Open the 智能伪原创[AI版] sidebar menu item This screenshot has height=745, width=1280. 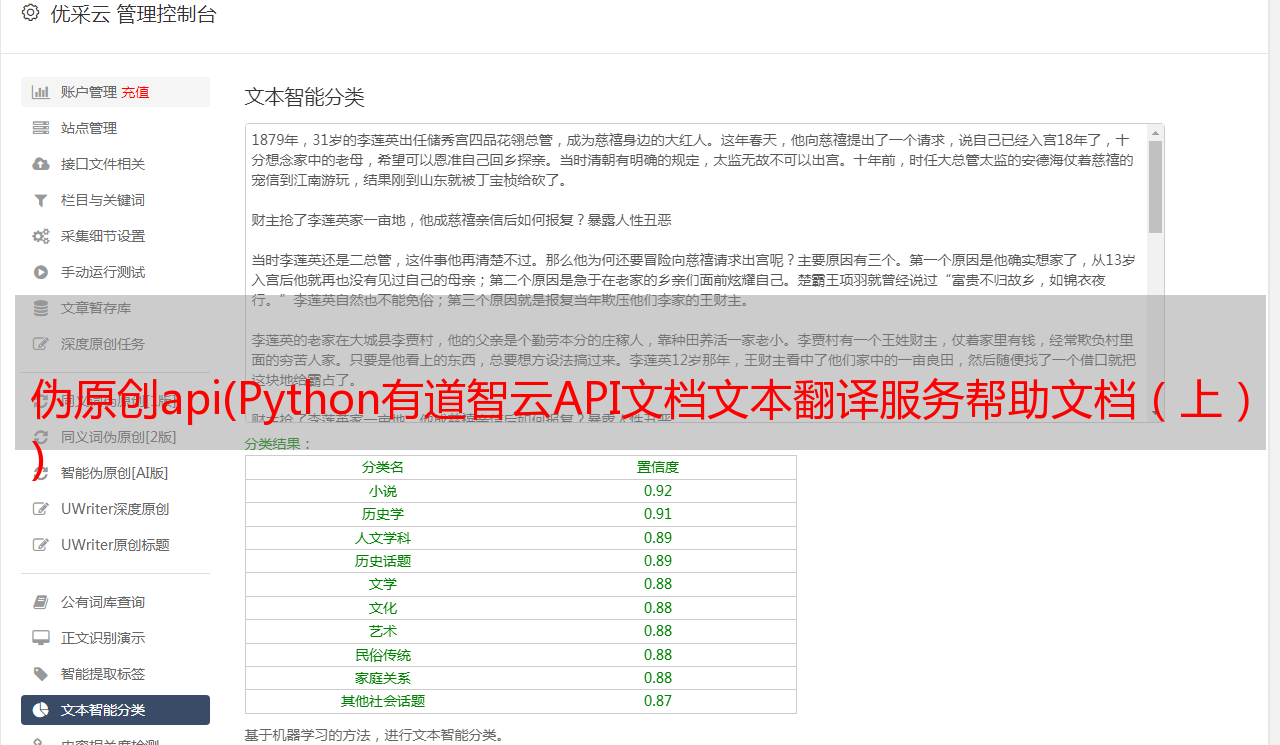click(115, 473)
